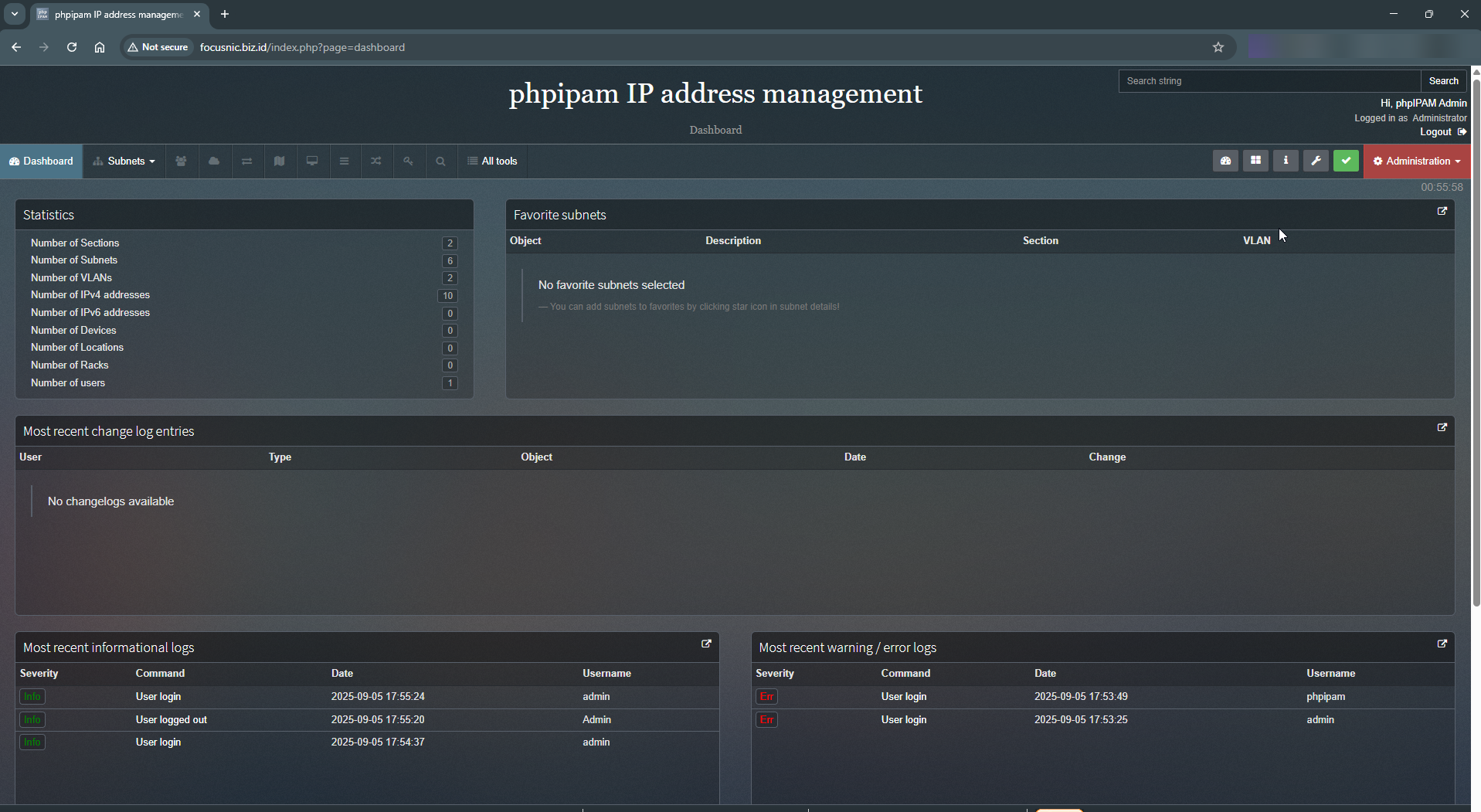Click the magnifier search icon in the navbar
1481x812 pixels.
(440, 161)
